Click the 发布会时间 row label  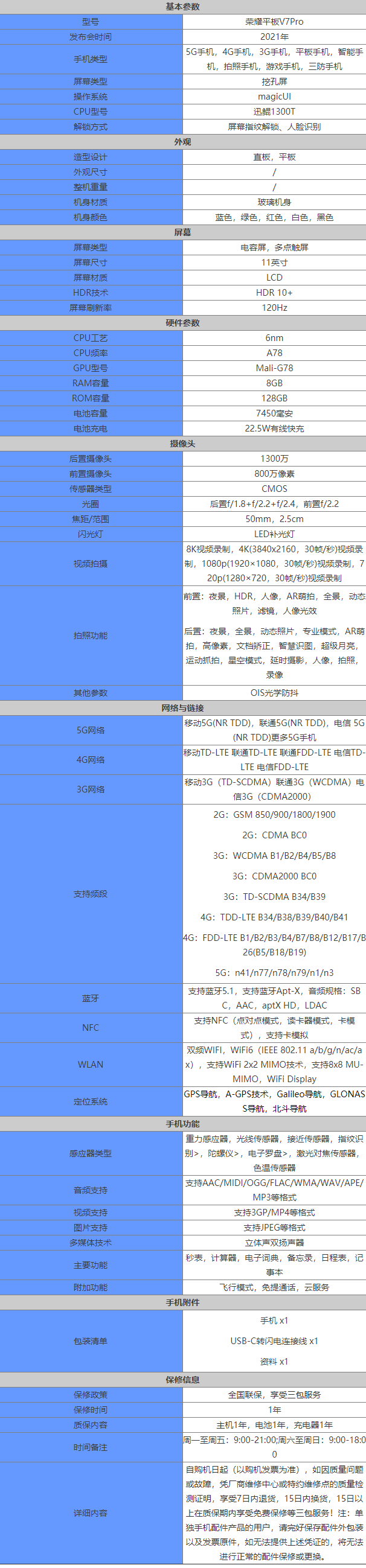coord(91,37)
